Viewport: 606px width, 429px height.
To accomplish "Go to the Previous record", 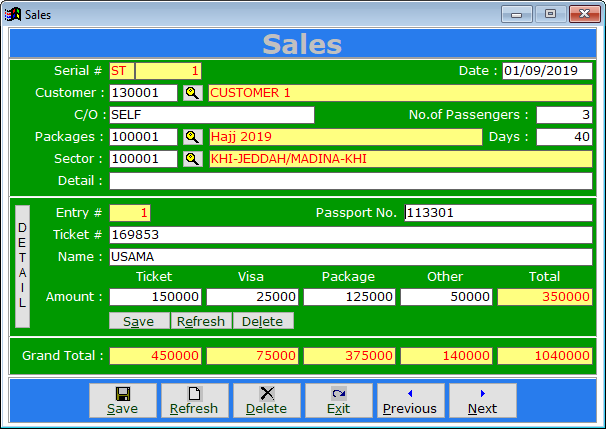I will pos(411,400).
